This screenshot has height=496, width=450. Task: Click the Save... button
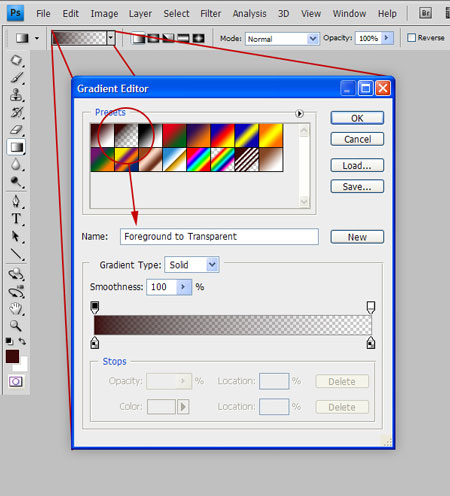tap(357, 187)
